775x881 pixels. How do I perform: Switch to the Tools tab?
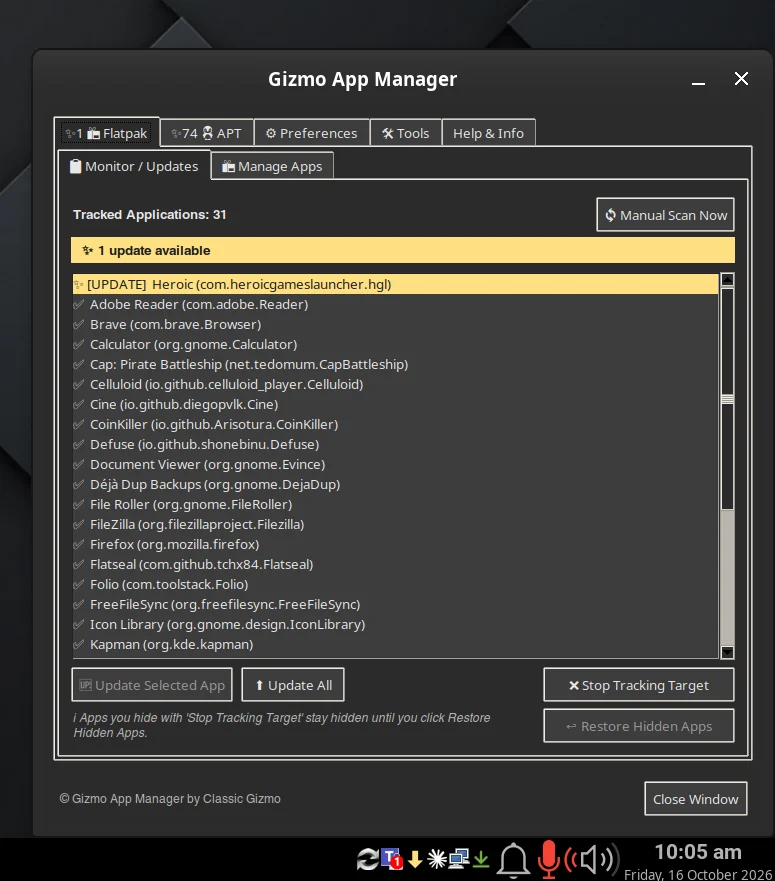point(406,133)
